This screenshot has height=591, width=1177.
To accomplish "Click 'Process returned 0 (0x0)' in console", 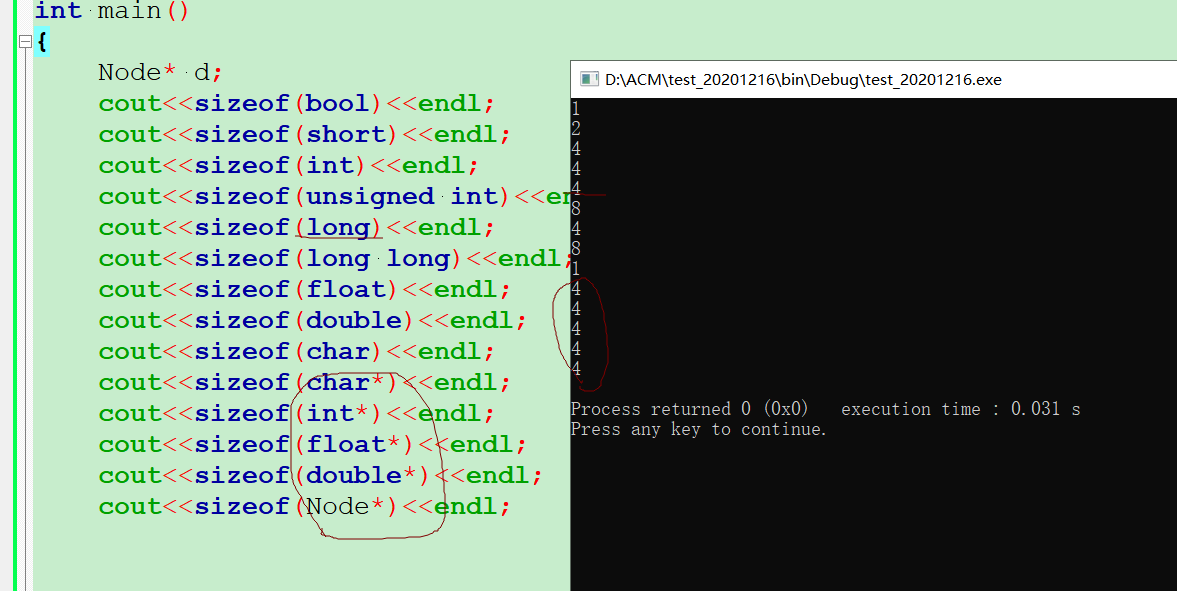I will pos(689,409).
